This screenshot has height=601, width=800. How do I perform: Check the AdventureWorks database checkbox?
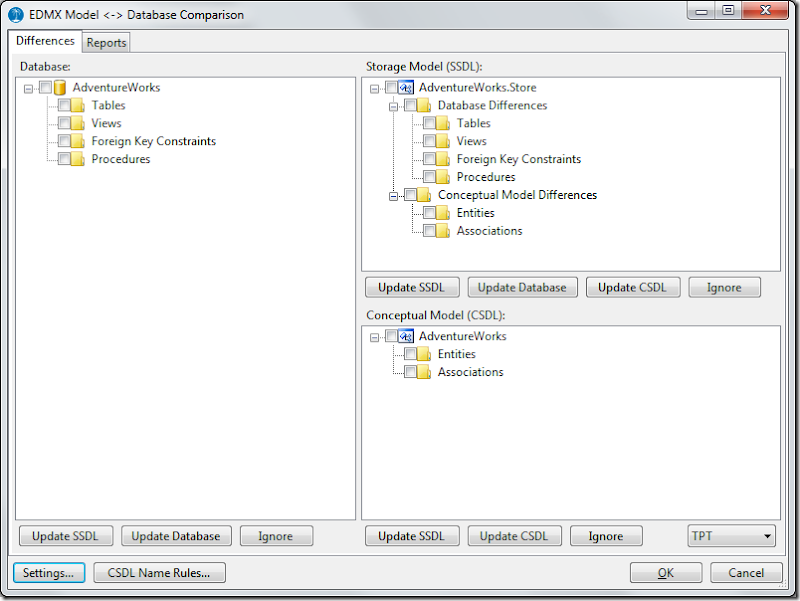click(45, 88)
